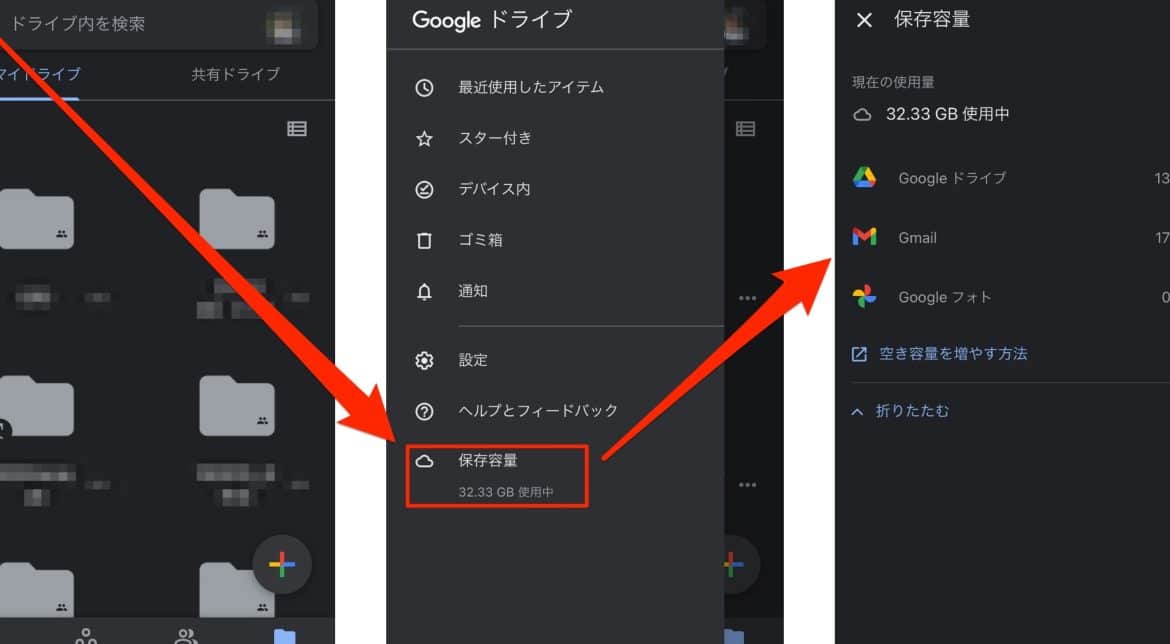This screenshot has width=1170, height=644.
Task: Open the top-left shared folder thumbnail
Action: [36, 218]
